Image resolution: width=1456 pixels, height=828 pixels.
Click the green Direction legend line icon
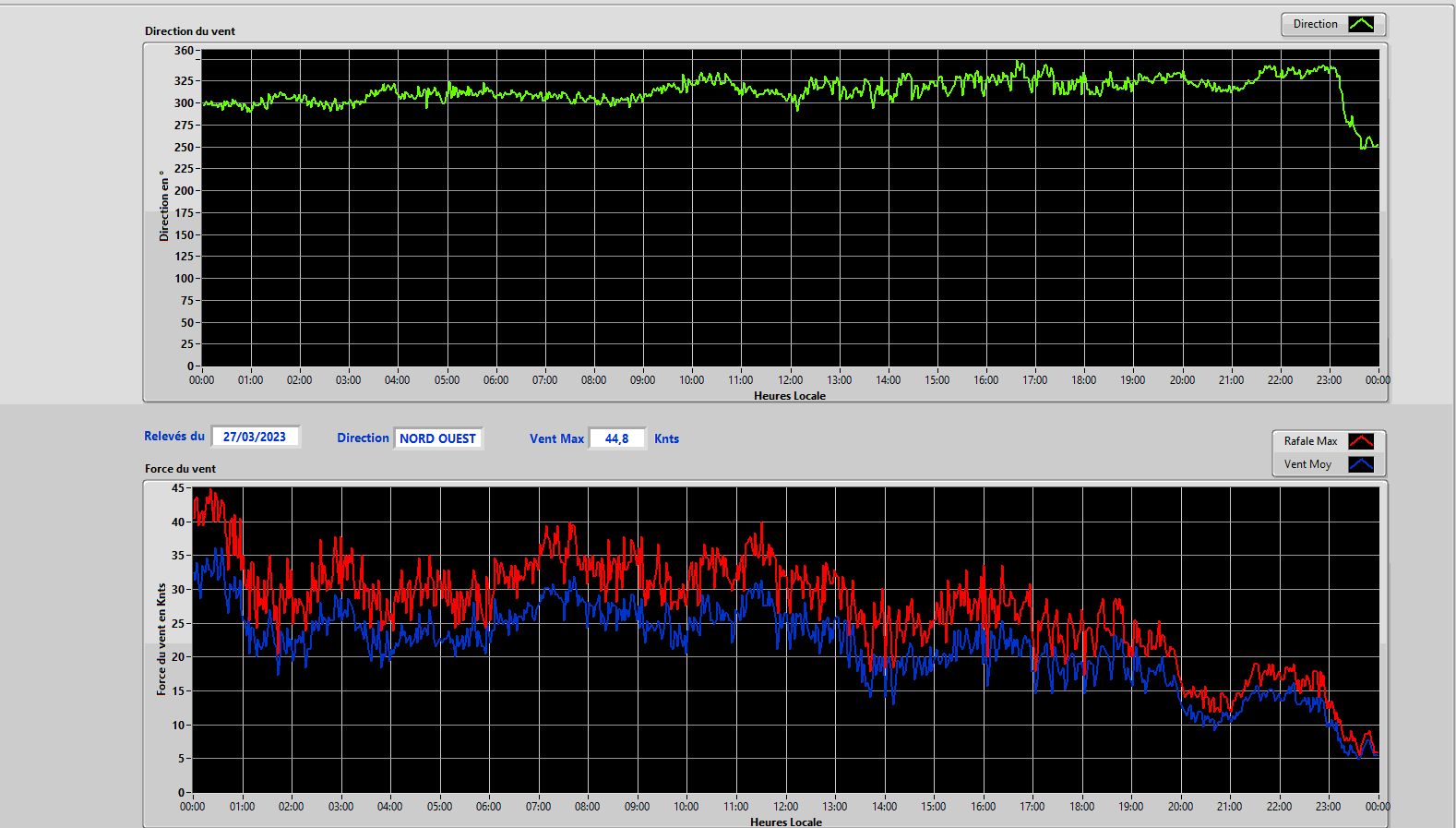click(1361, 24)
